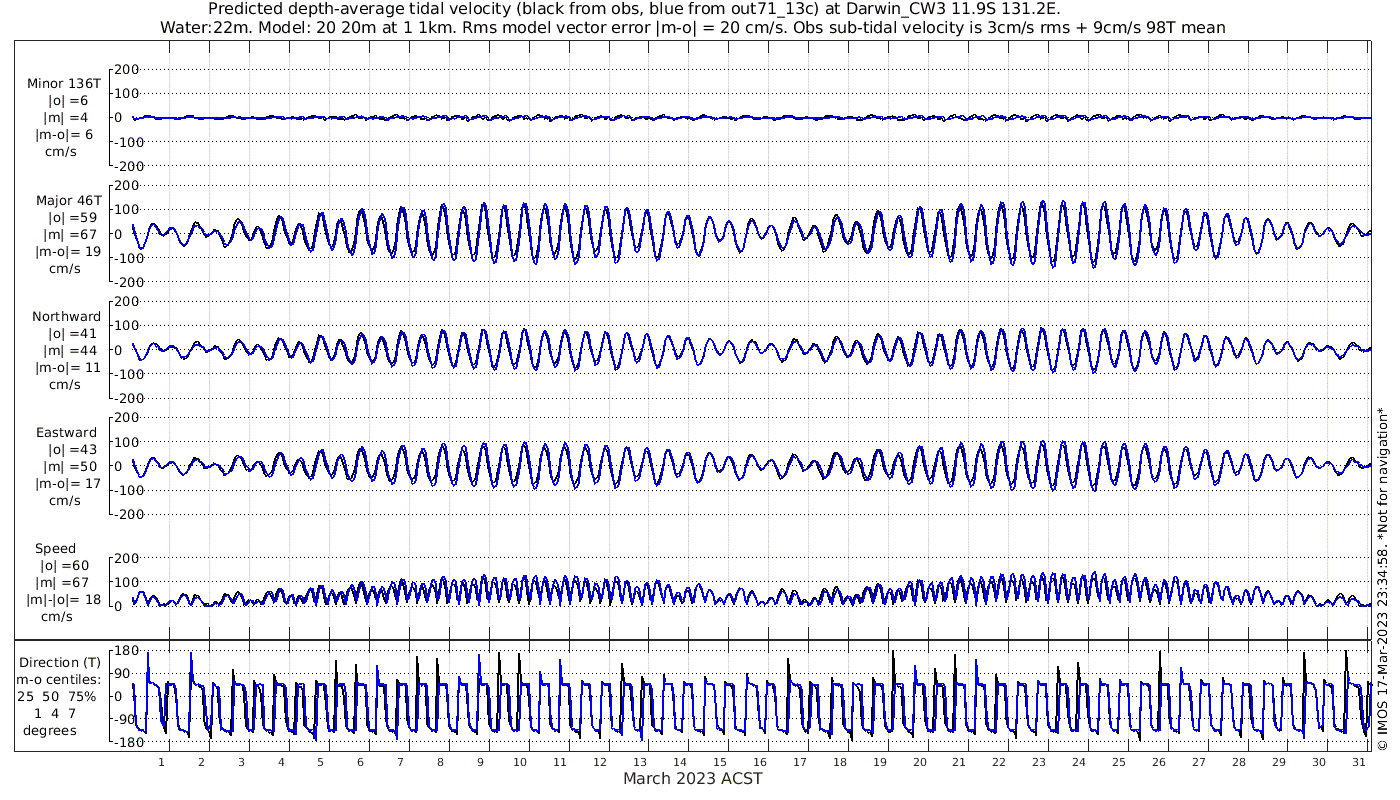Select the 'Minor 136T' panel label
Viewport: 1400px width, 800px height.
point(64,84)
